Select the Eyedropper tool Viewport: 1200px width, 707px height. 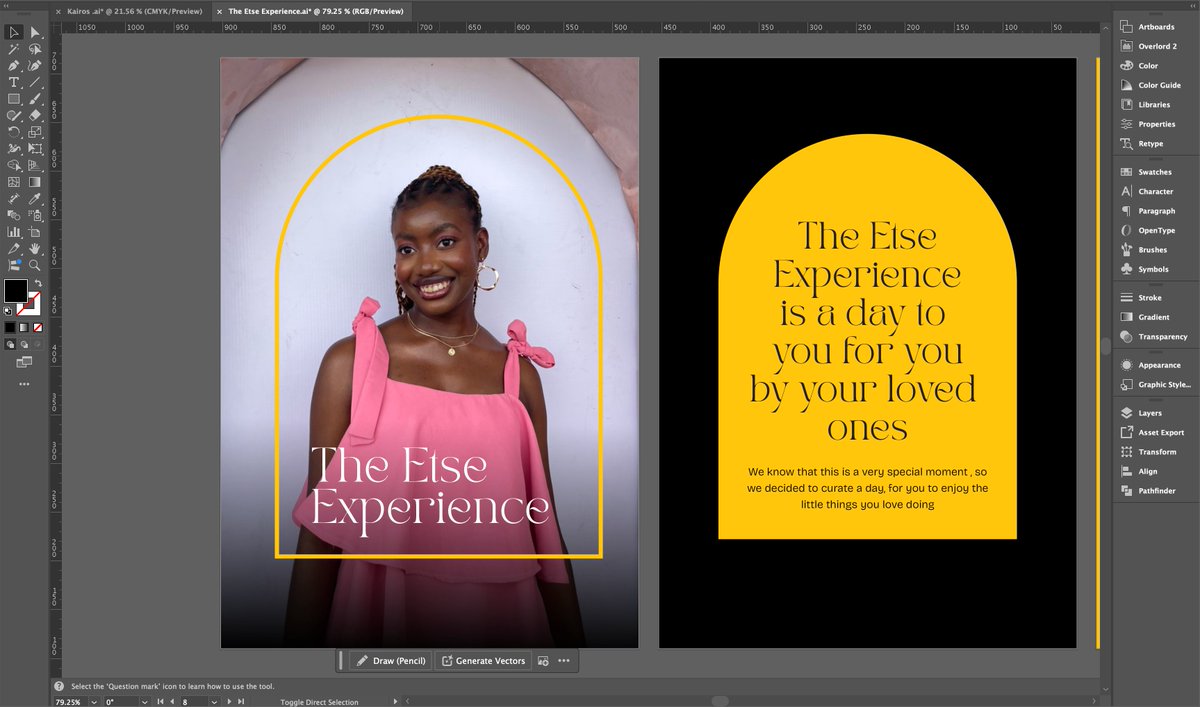pos(34,198)
